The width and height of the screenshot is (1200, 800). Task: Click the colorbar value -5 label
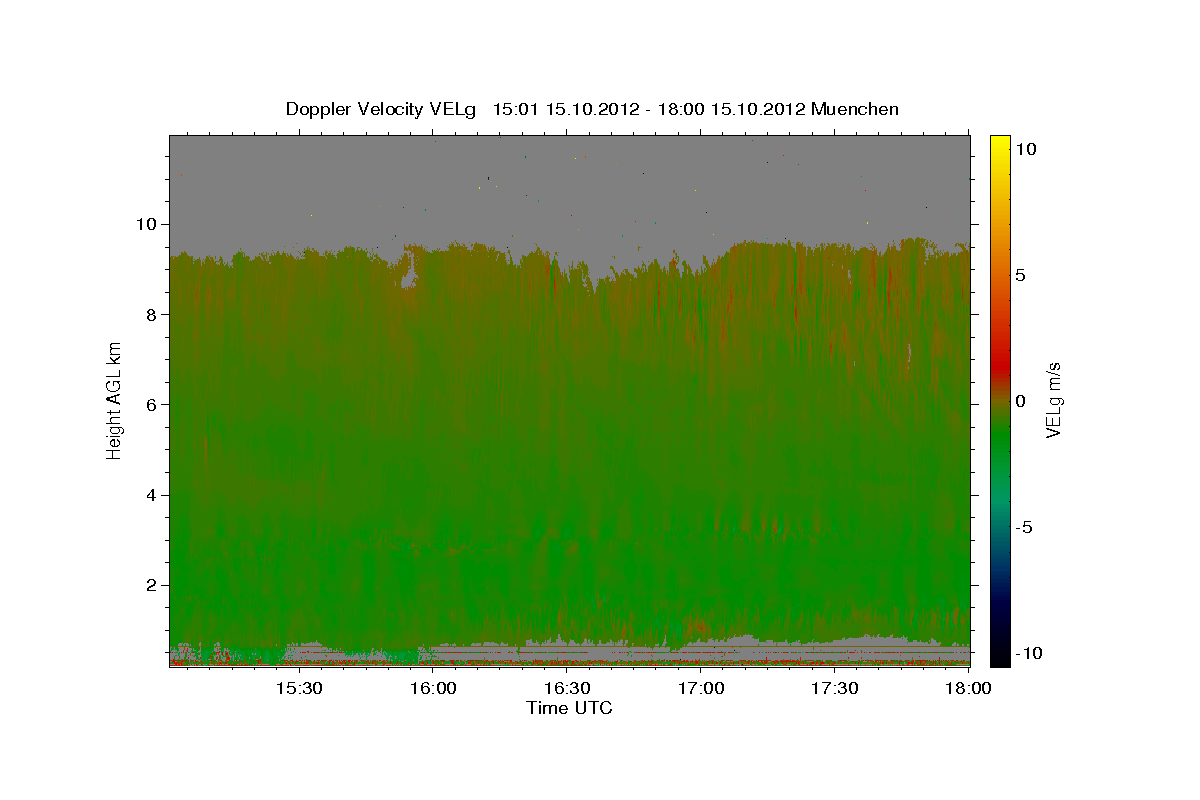click(x=1024, y=527)
